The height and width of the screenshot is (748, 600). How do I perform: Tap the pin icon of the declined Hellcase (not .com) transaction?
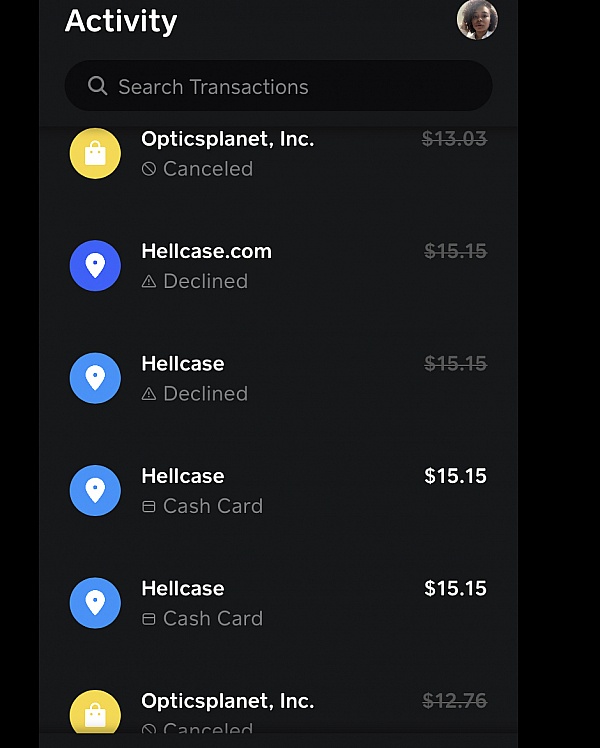95,378
